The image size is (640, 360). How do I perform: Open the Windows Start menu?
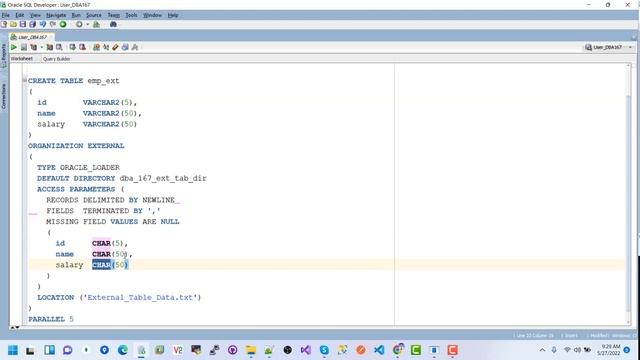pyautogui.click(x=13, y=350)
